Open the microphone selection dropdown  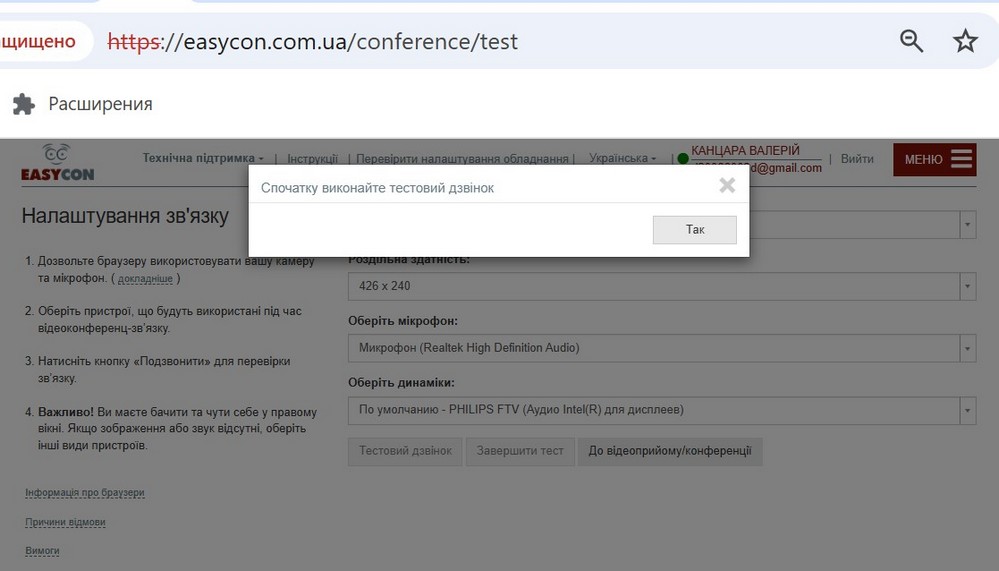coord(661,348)
